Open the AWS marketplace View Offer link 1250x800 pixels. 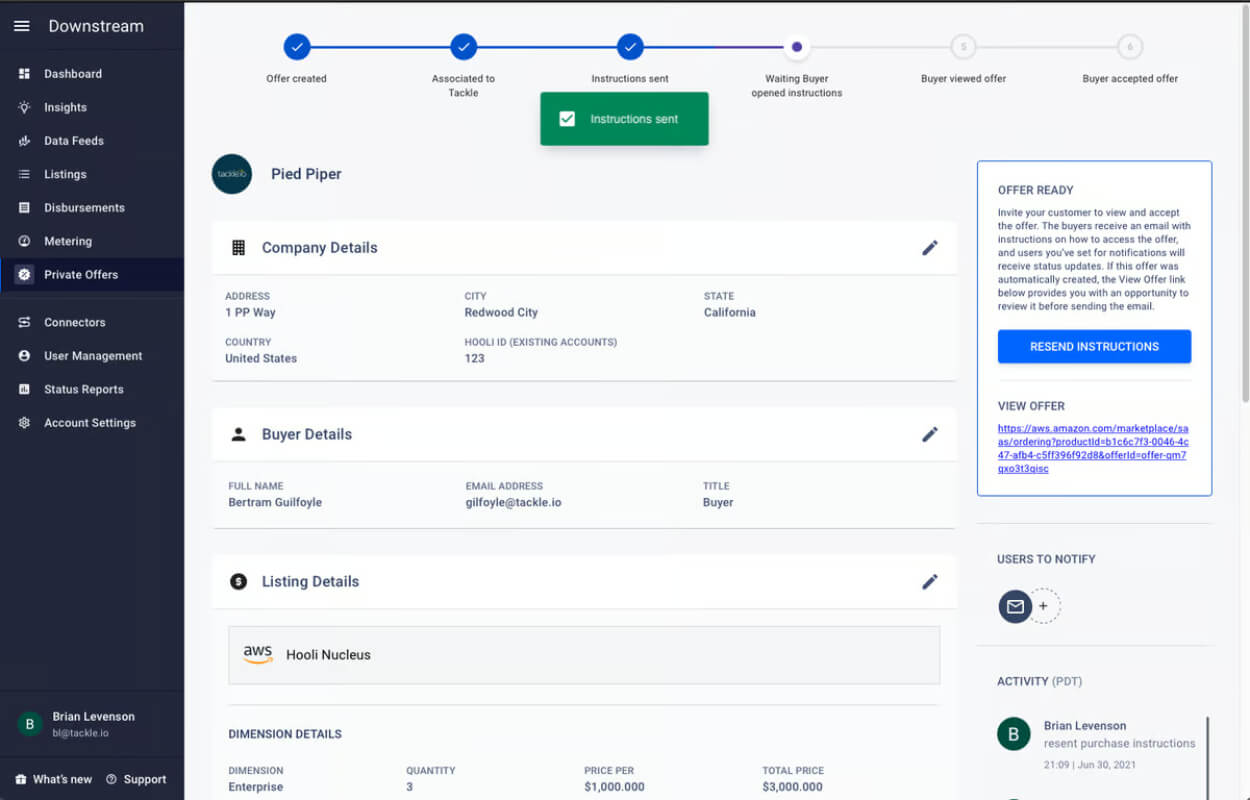pyautogui.click(x=1093, y=448)
